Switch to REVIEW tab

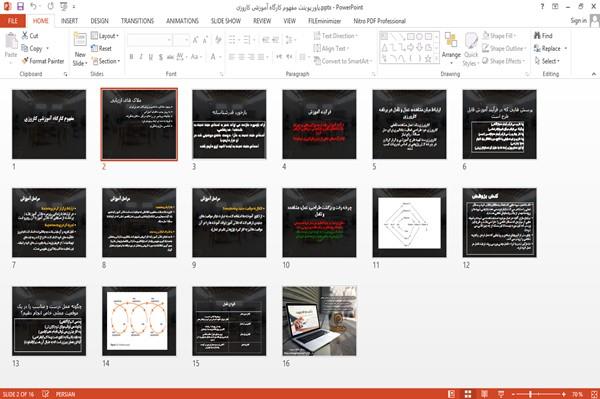coord(262,21)
